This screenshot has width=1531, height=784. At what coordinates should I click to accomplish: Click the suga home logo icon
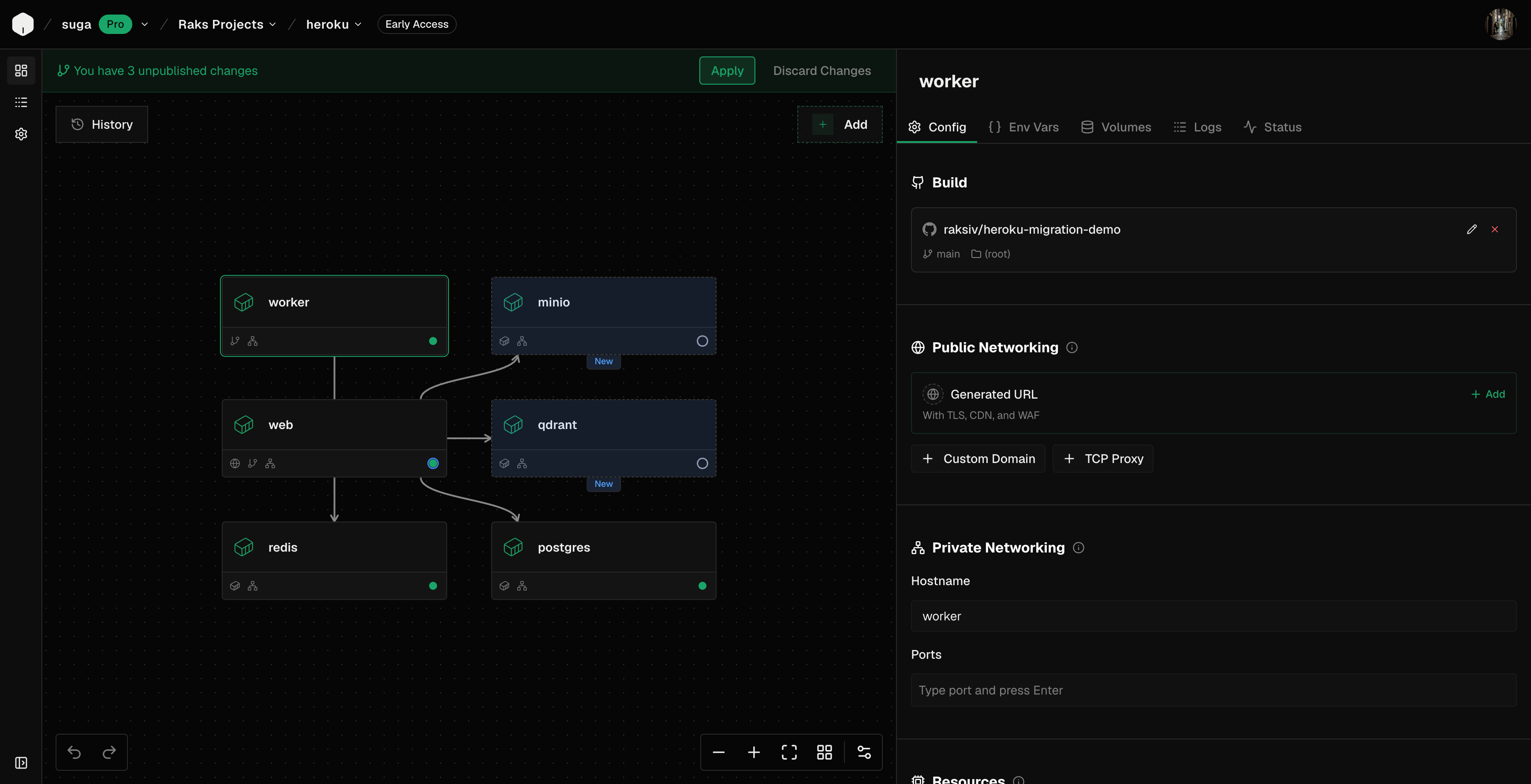[22, 24]
